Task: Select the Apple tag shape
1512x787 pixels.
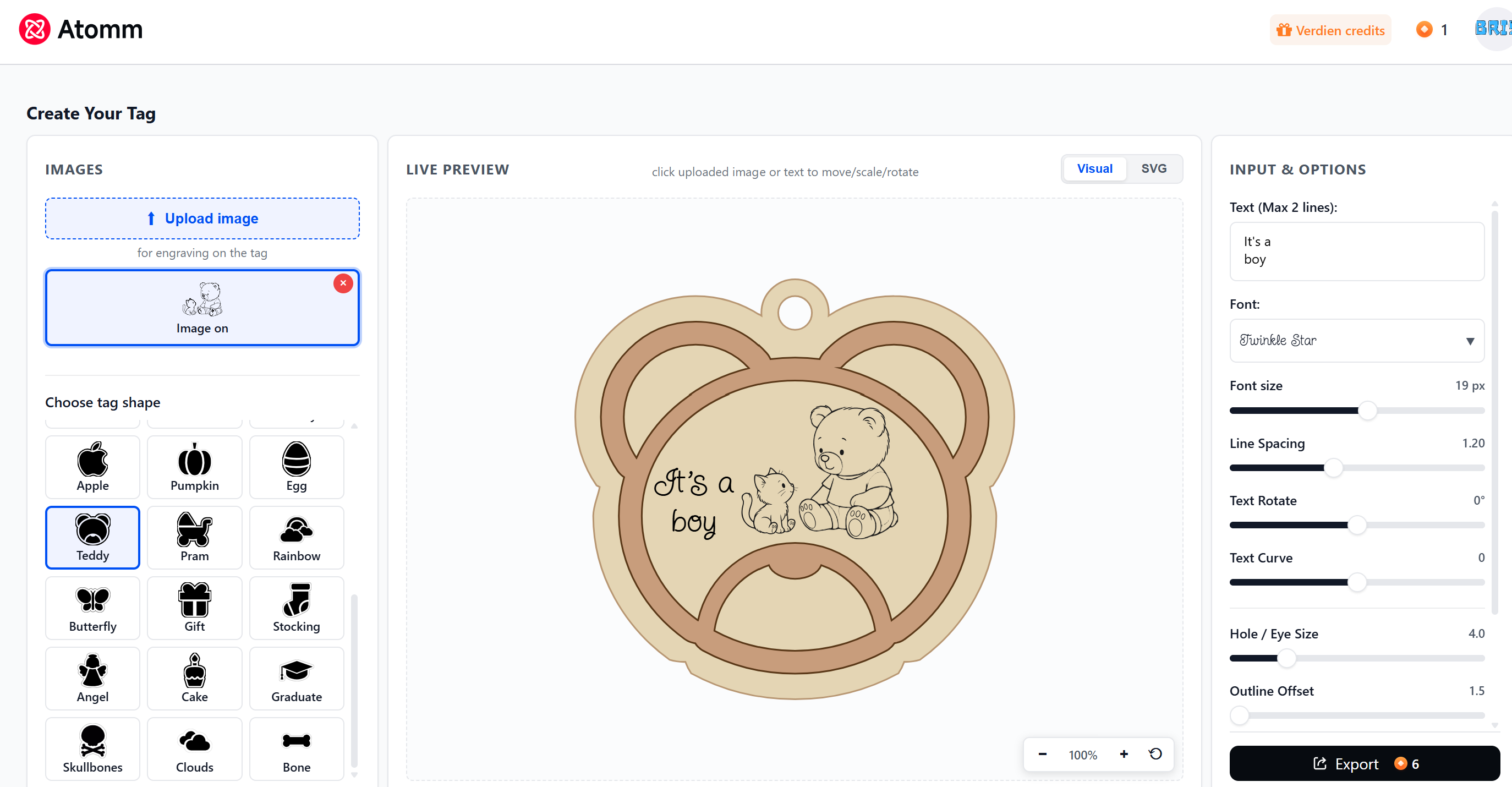Action: [x=93, y=467]
